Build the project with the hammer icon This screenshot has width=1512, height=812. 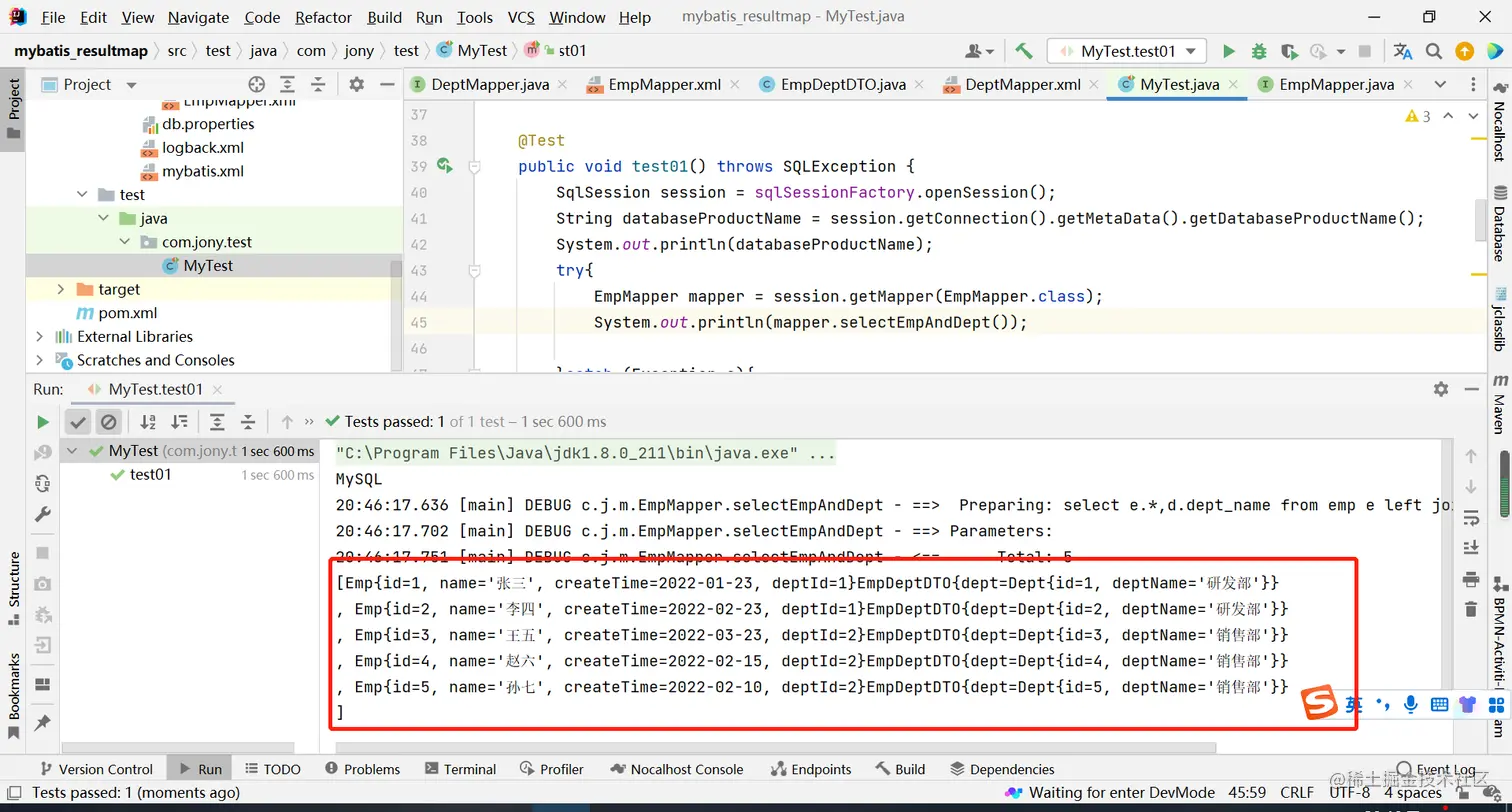(1023, 51)
